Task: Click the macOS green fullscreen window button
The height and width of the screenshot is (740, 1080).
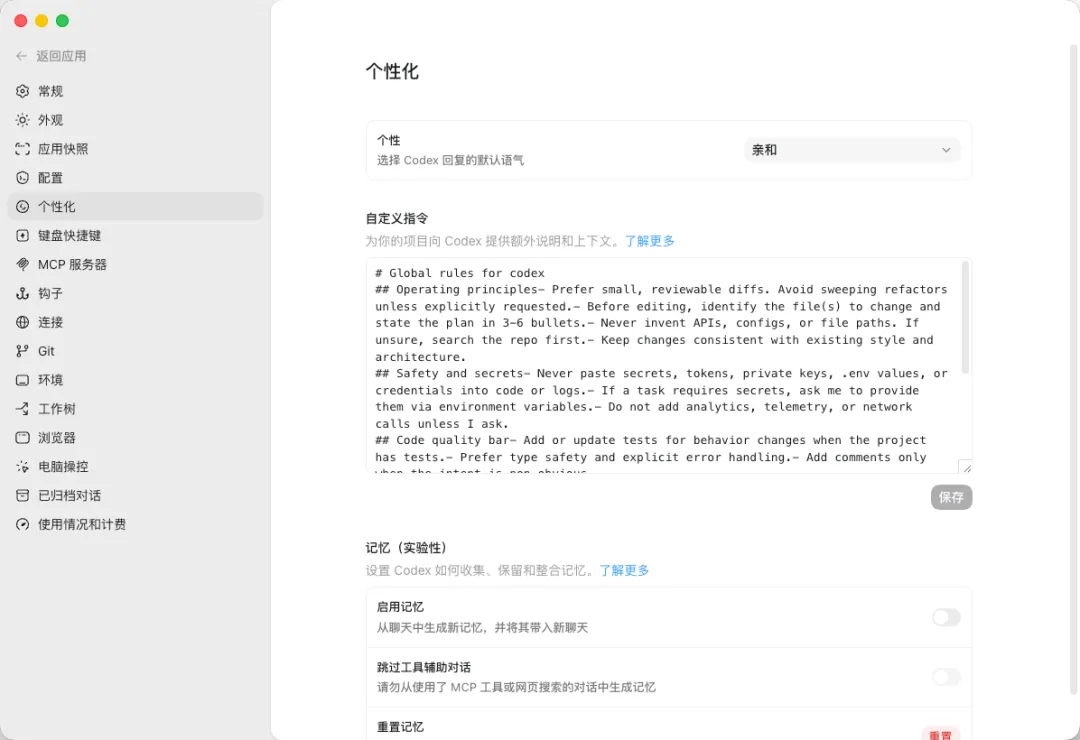Action: [62, 21]
